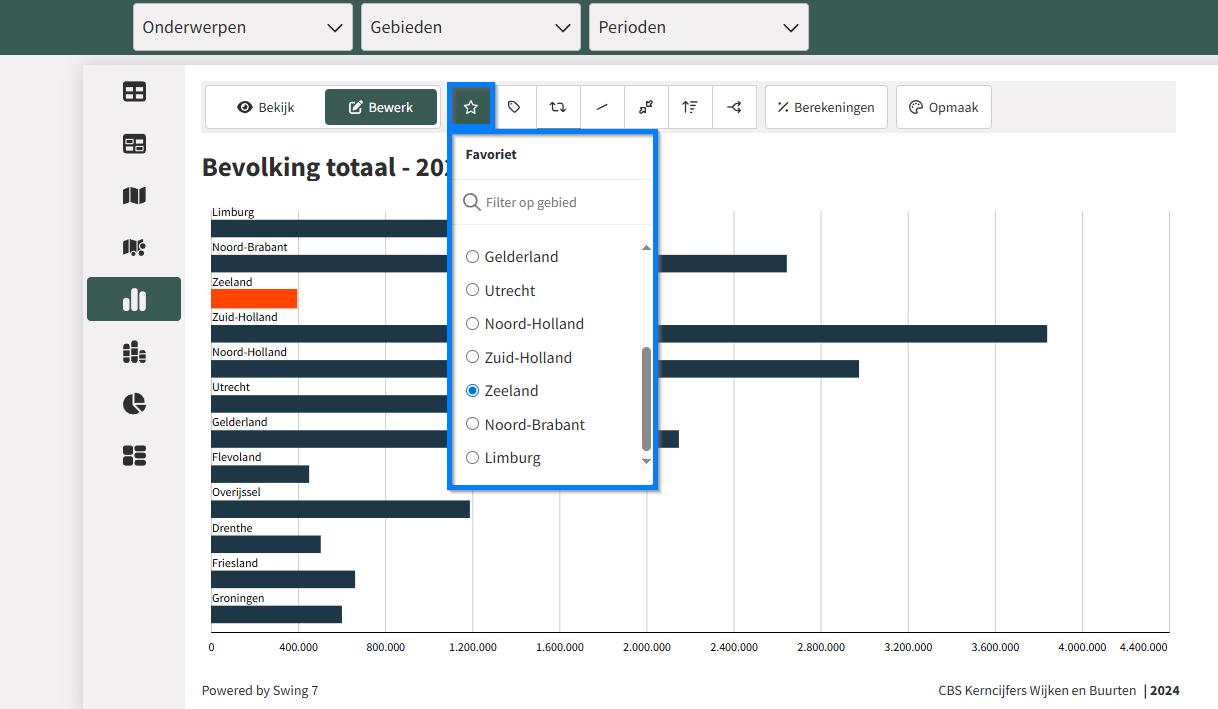Click the Gelderland chart label

pos(240,422)
